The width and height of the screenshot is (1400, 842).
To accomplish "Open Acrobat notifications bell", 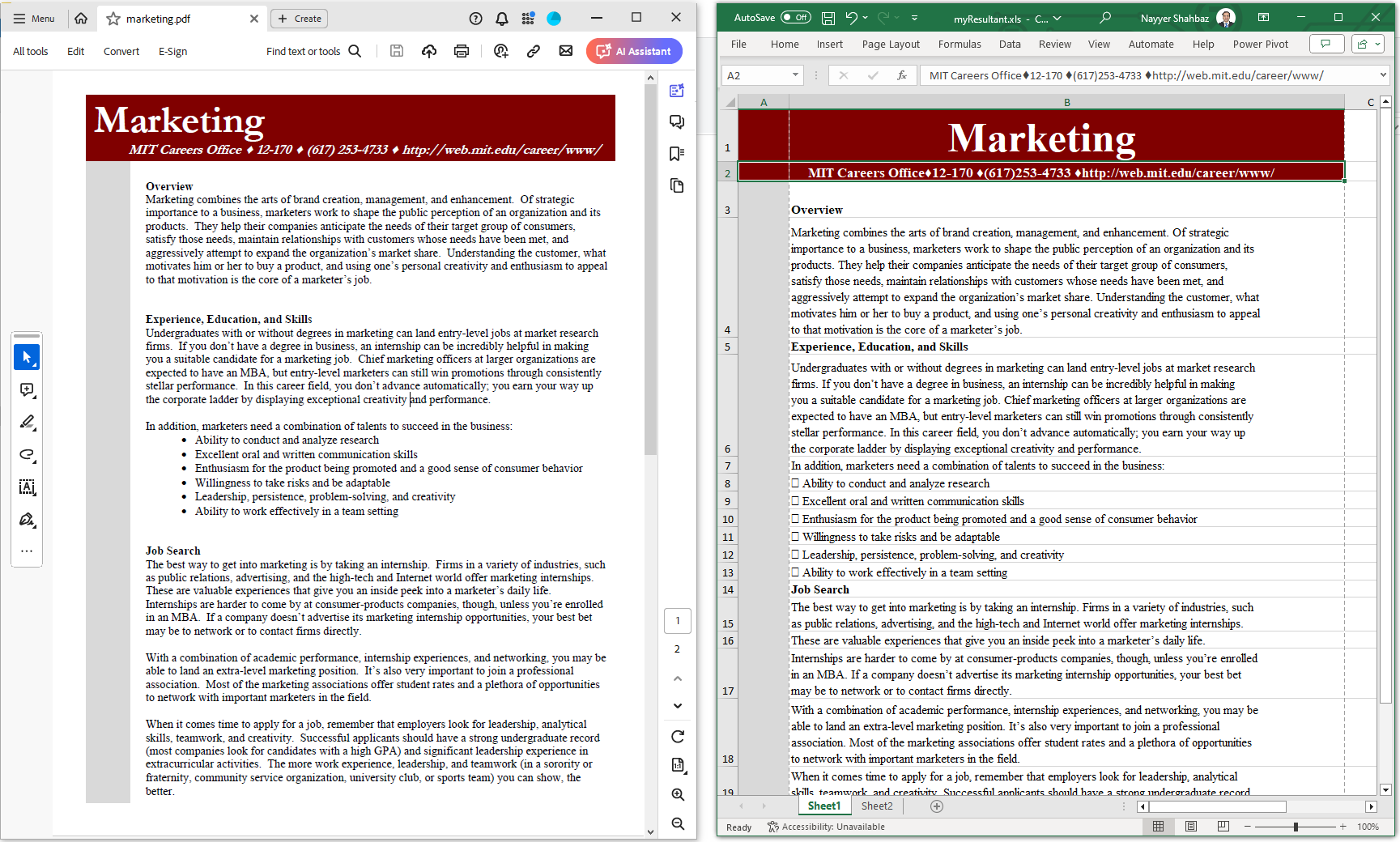I will click(x=502, y=19).
